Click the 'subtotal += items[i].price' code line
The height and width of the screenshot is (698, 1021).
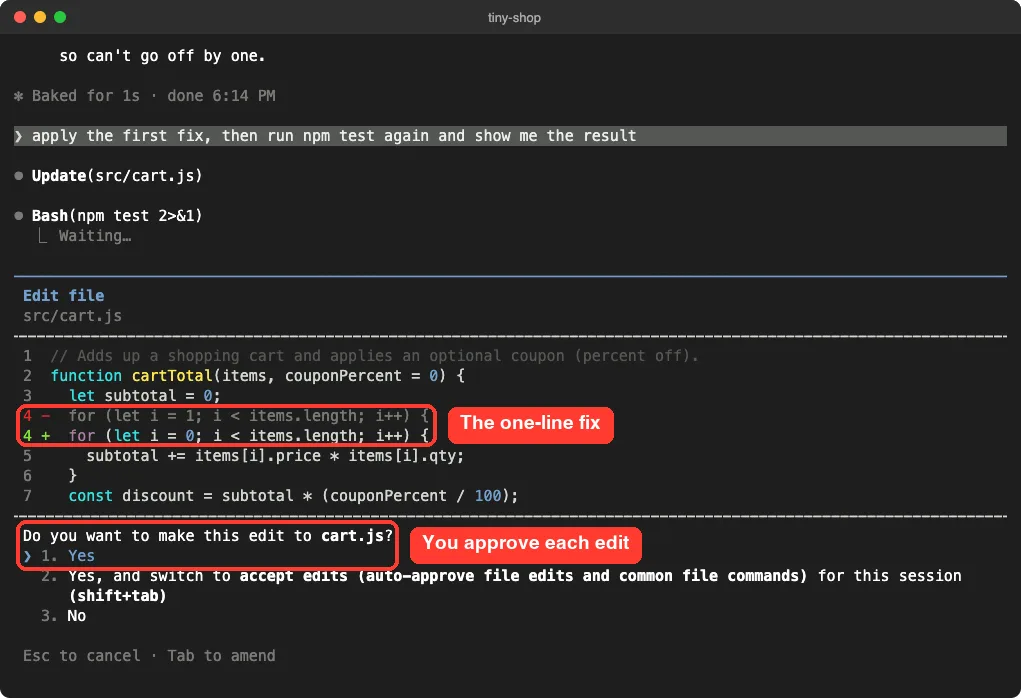click(275, 455)
